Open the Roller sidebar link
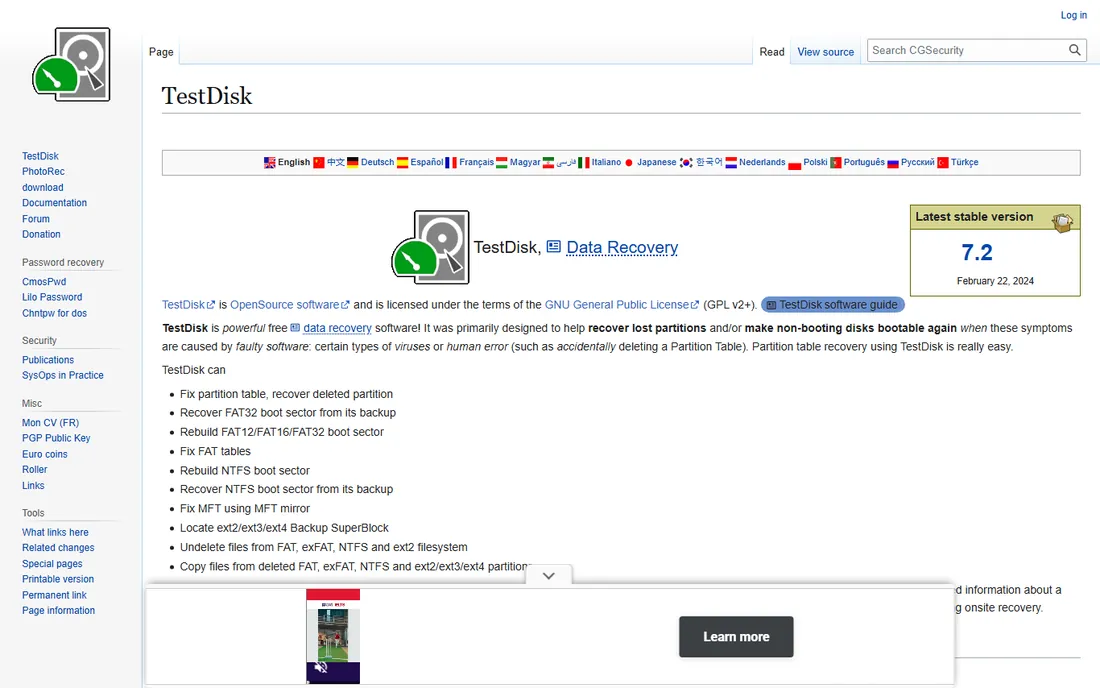This screenshot has width=1100, height=688. [x=34, y=469]
